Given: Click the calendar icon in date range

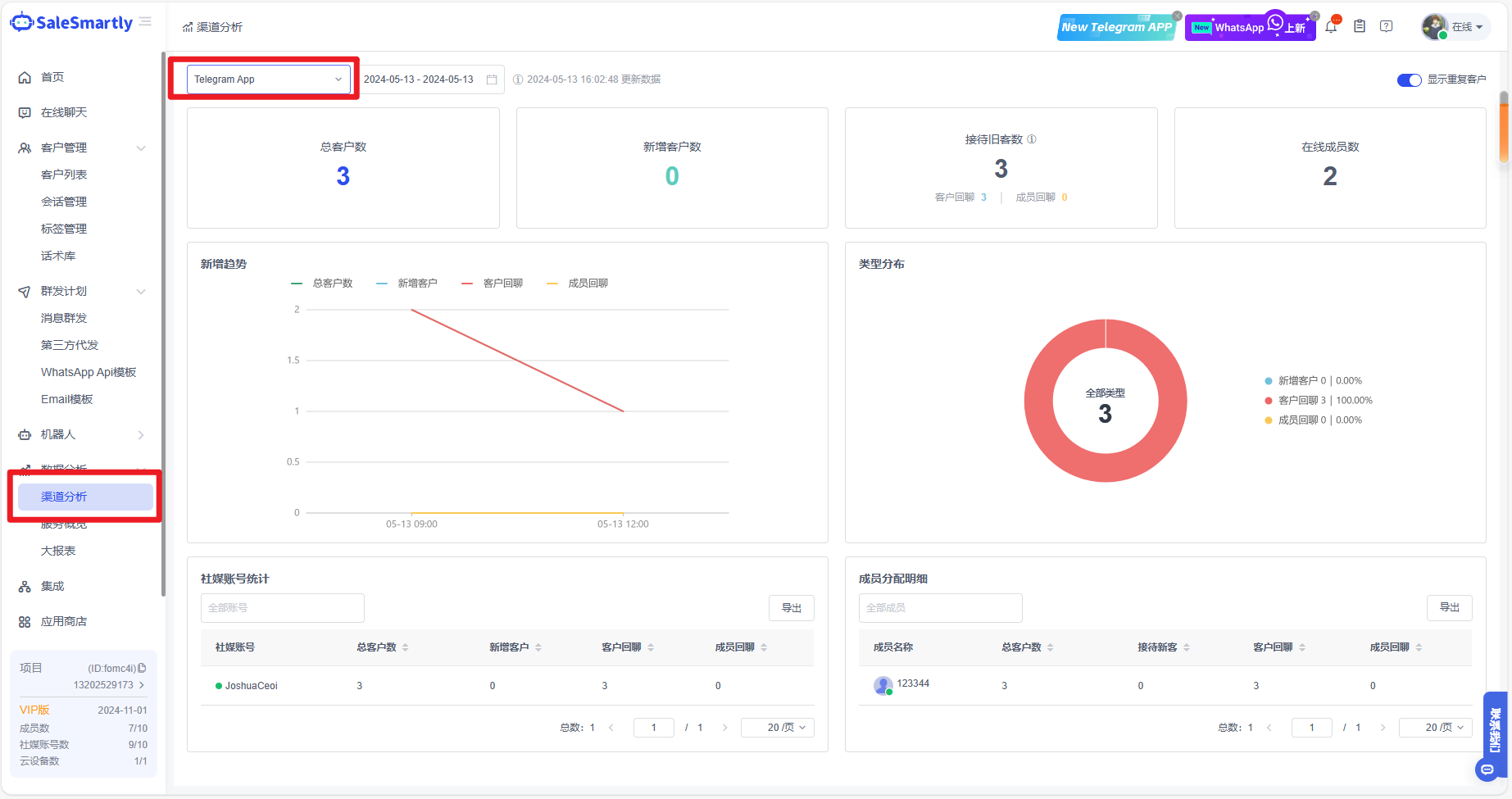Looking at the screenshot, I should point(492,79).
